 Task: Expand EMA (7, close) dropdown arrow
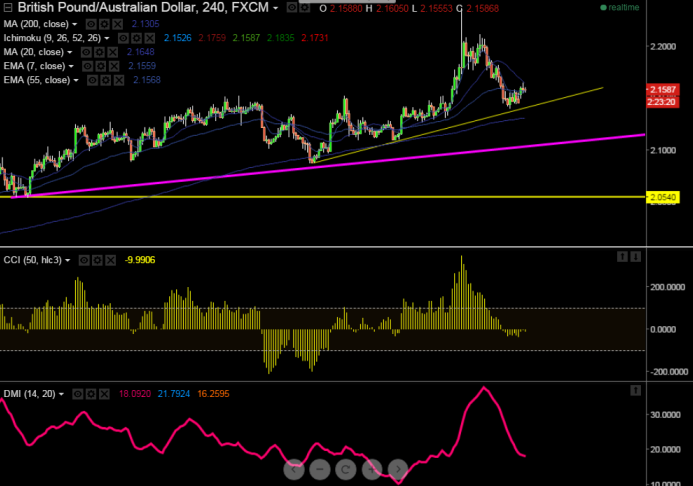click(71, 67)
